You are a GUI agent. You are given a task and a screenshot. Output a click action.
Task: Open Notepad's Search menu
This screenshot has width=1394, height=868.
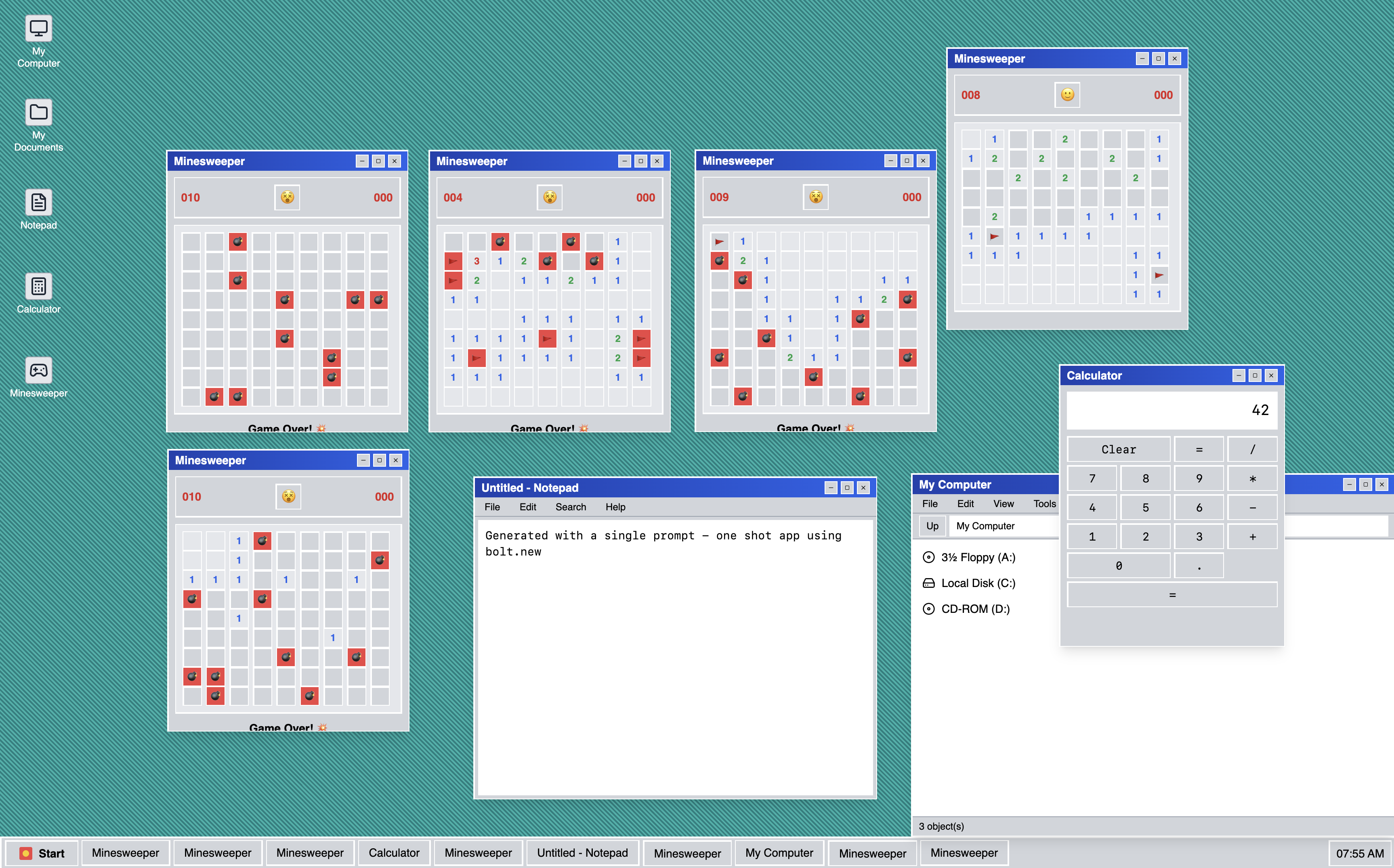point(570,507)
